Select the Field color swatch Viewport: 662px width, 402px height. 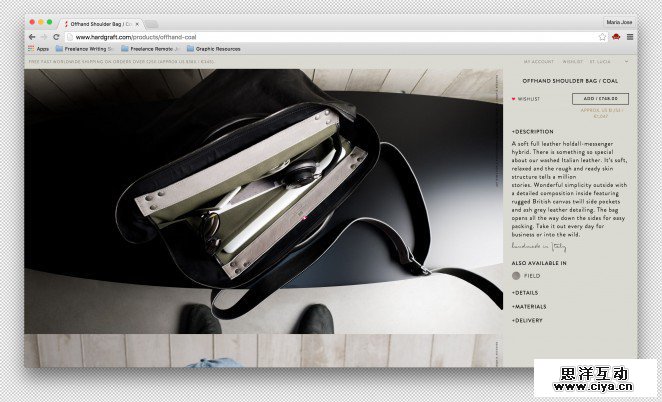pyautogui.click(x=516, y=275)
